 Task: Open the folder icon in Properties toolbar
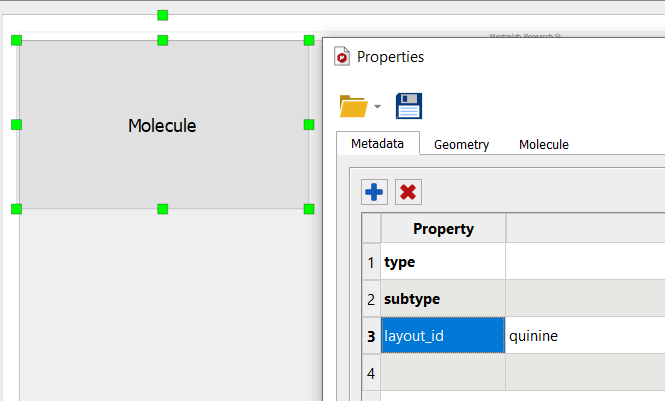pos(353,106)
